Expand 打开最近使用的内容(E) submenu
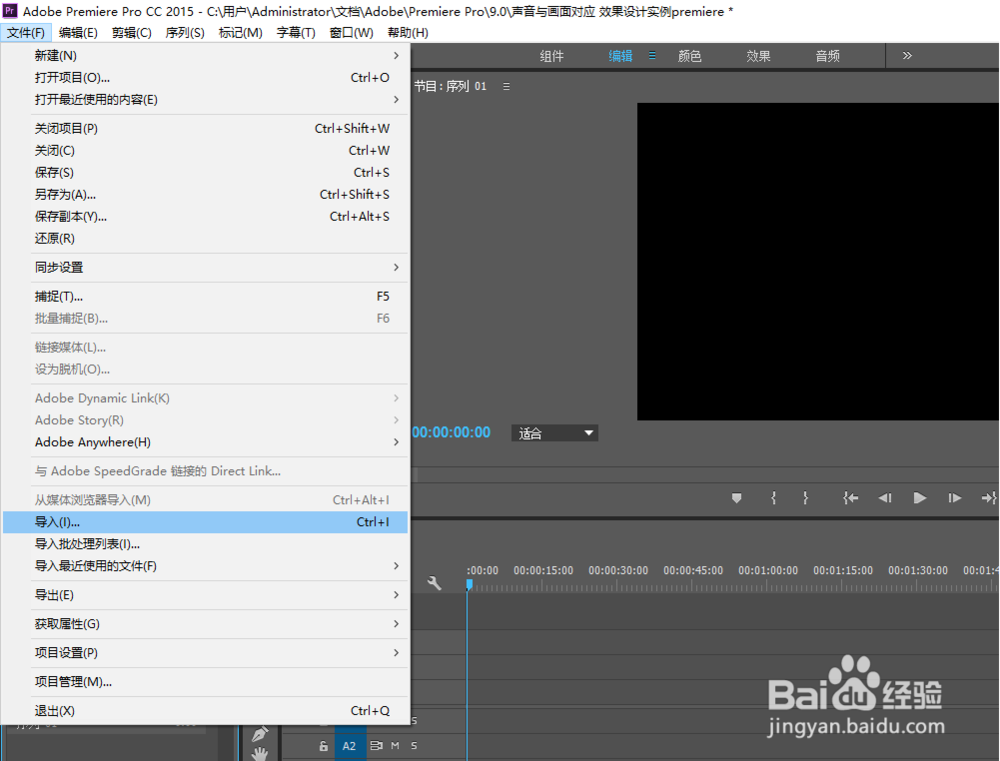 pyautogui.click(x=205, y=100)
